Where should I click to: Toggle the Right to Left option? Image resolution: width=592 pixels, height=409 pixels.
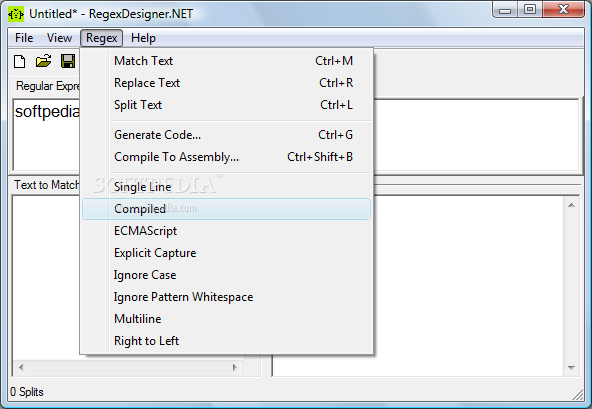[x=227, y=341]
